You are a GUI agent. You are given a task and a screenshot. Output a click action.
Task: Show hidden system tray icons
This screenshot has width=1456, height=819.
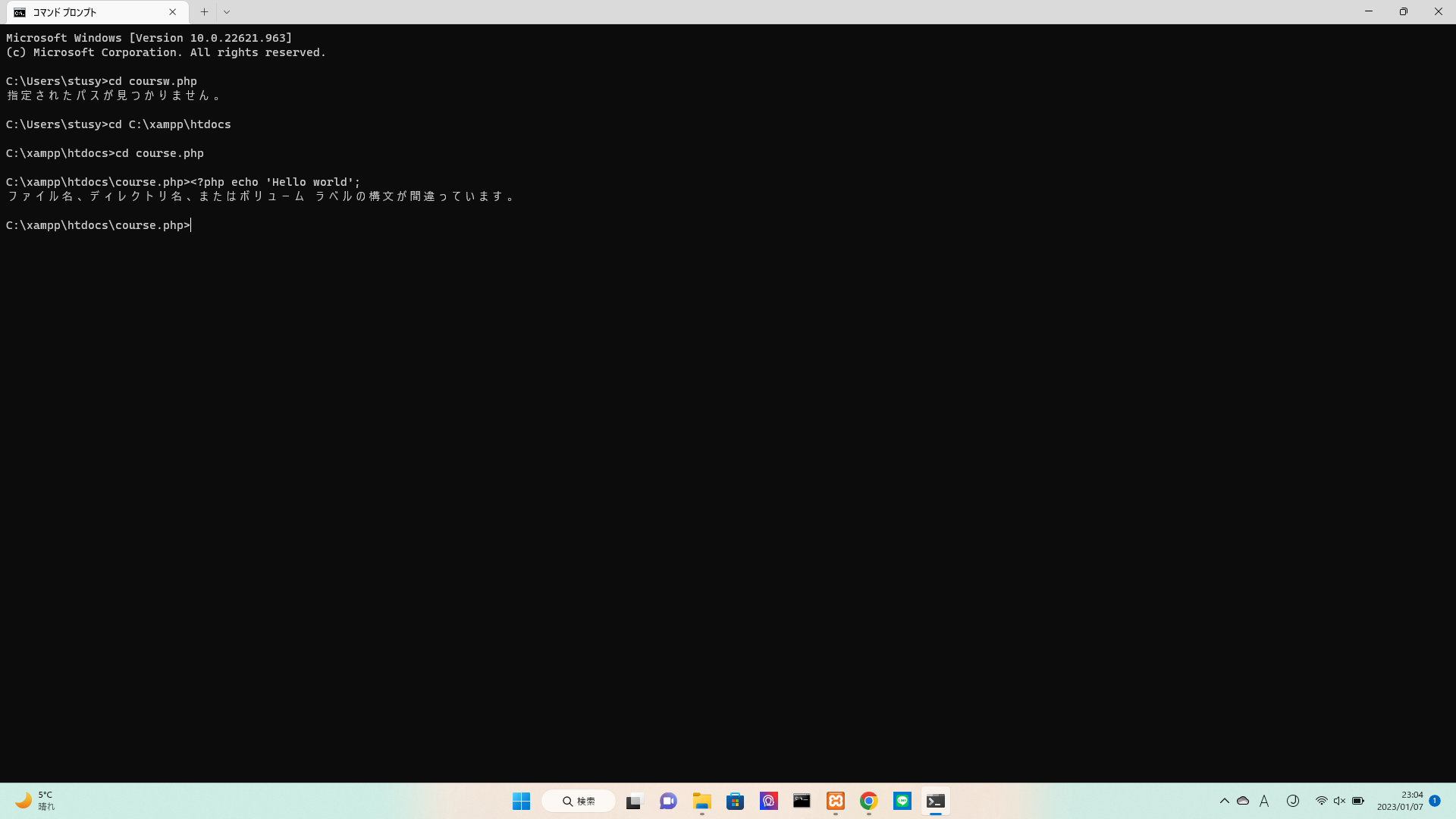coord(1224,801)
